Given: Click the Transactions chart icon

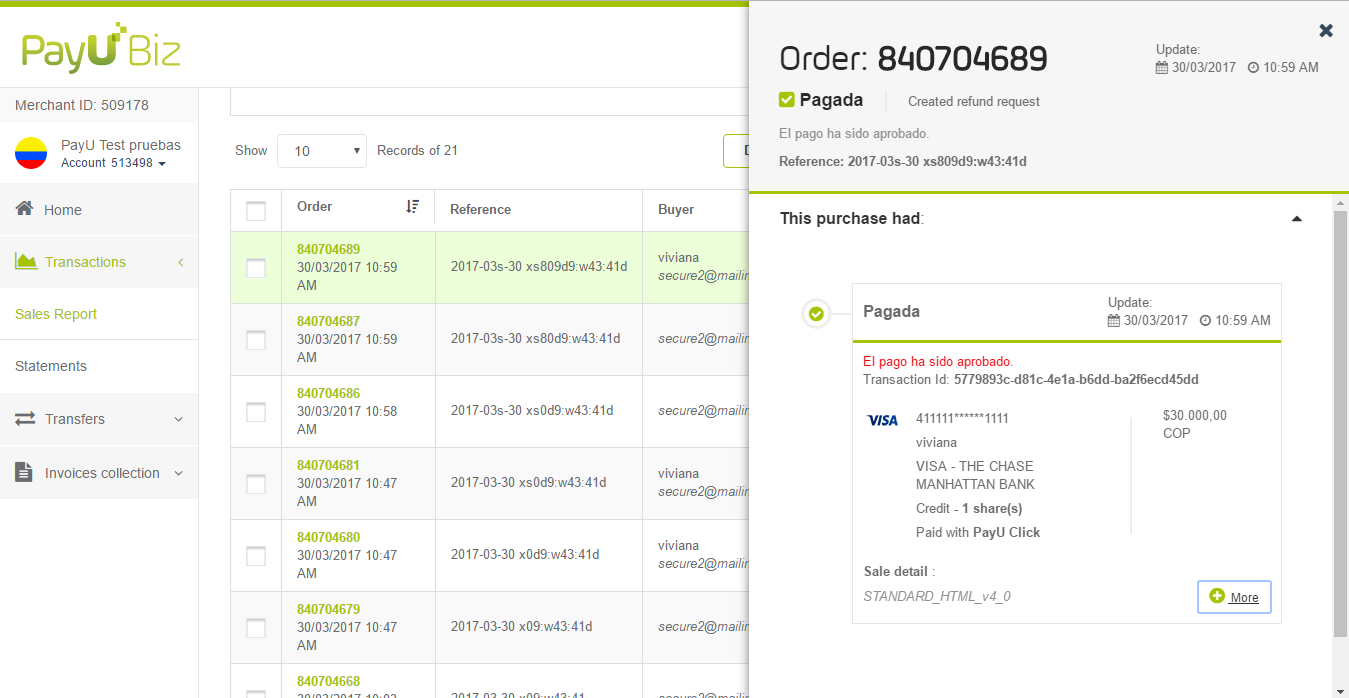Looking at the screenshot, I should click(26, 261).
